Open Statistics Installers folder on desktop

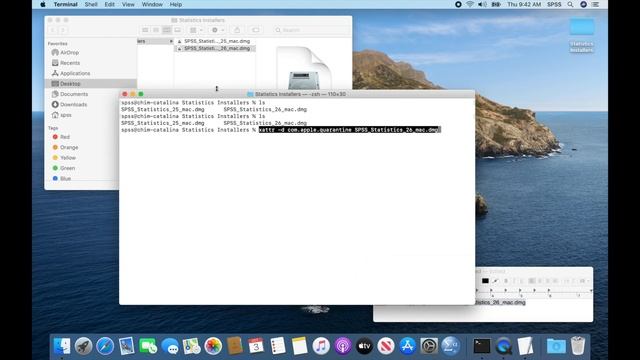click(582, 35)
